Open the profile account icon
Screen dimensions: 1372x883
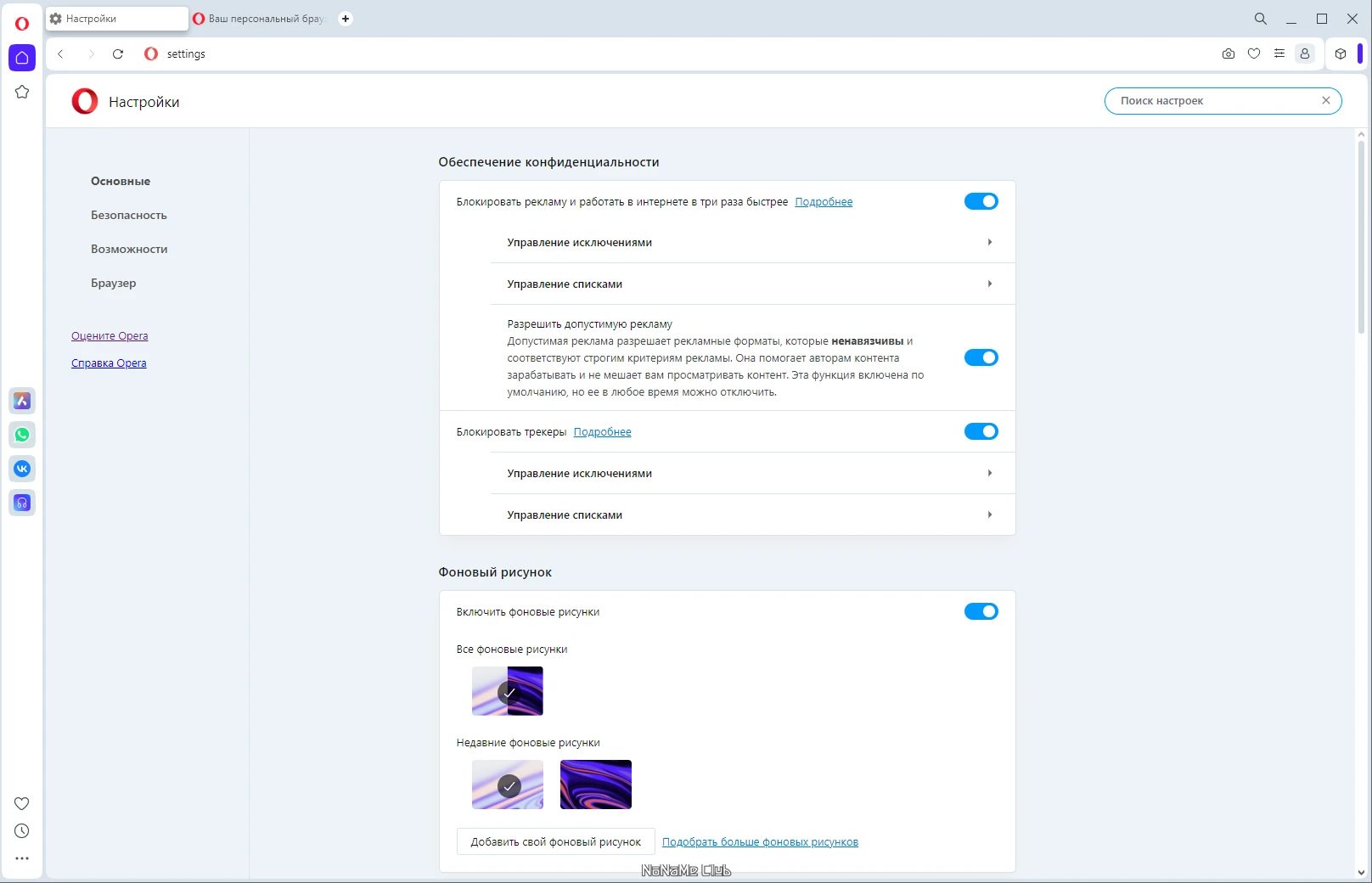tap(1305, 53)
